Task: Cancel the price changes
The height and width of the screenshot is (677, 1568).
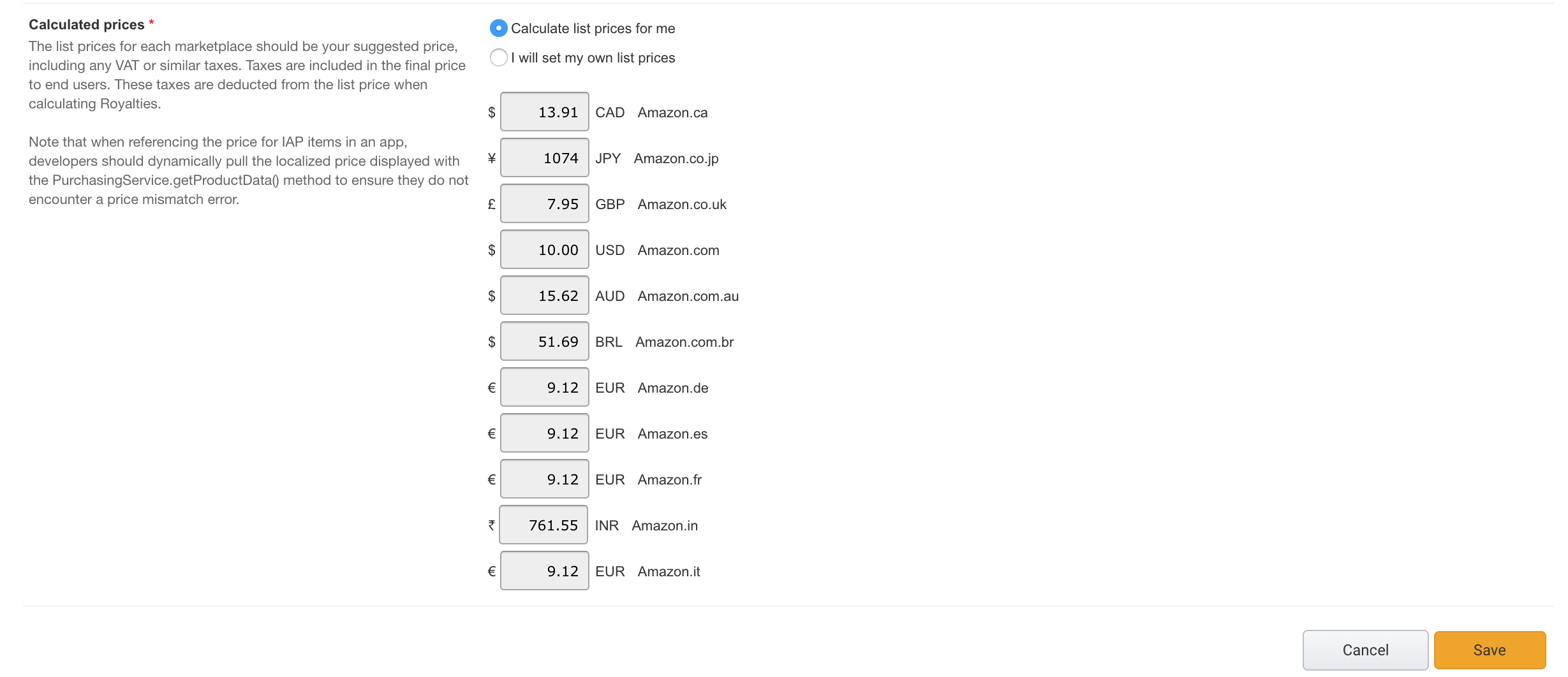Action: [x=1365, y=650]
